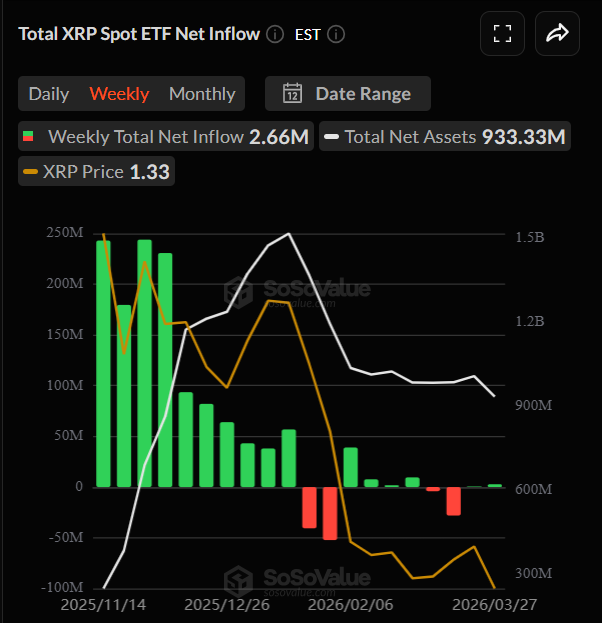Click info icon beside the chart title
602x623 pixels.
pos(276,34)
